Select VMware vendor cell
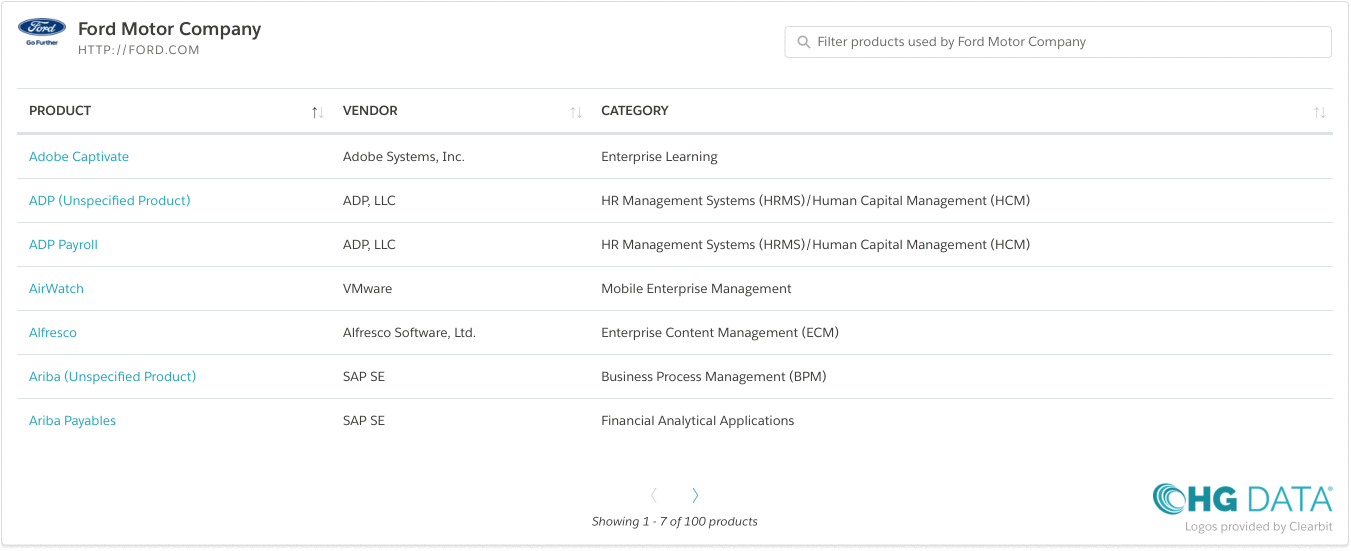This screenshot has height=551, width=1351. click(368, 288)
